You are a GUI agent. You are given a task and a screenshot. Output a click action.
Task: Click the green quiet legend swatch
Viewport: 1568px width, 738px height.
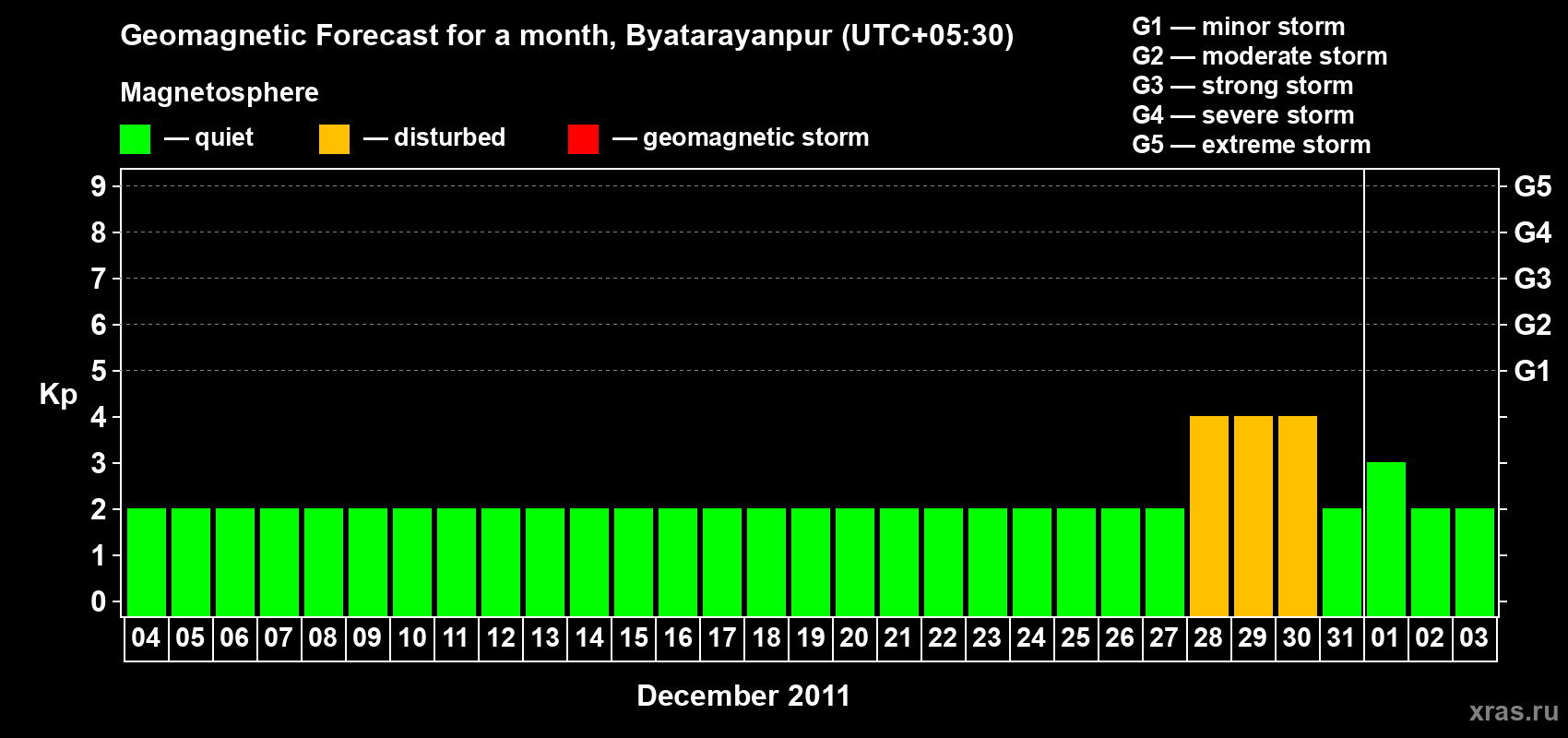click(x=135, y=139)
